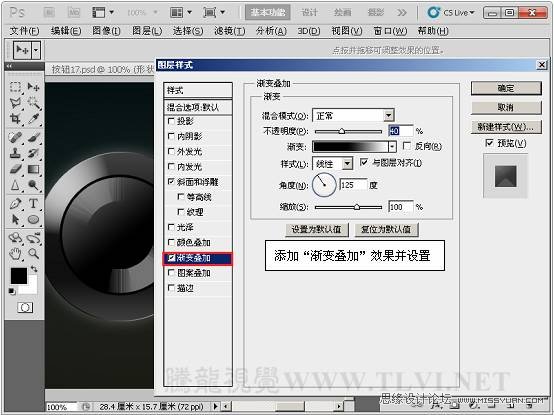Swap foreground and background colors icon

[x=34, y=269]
